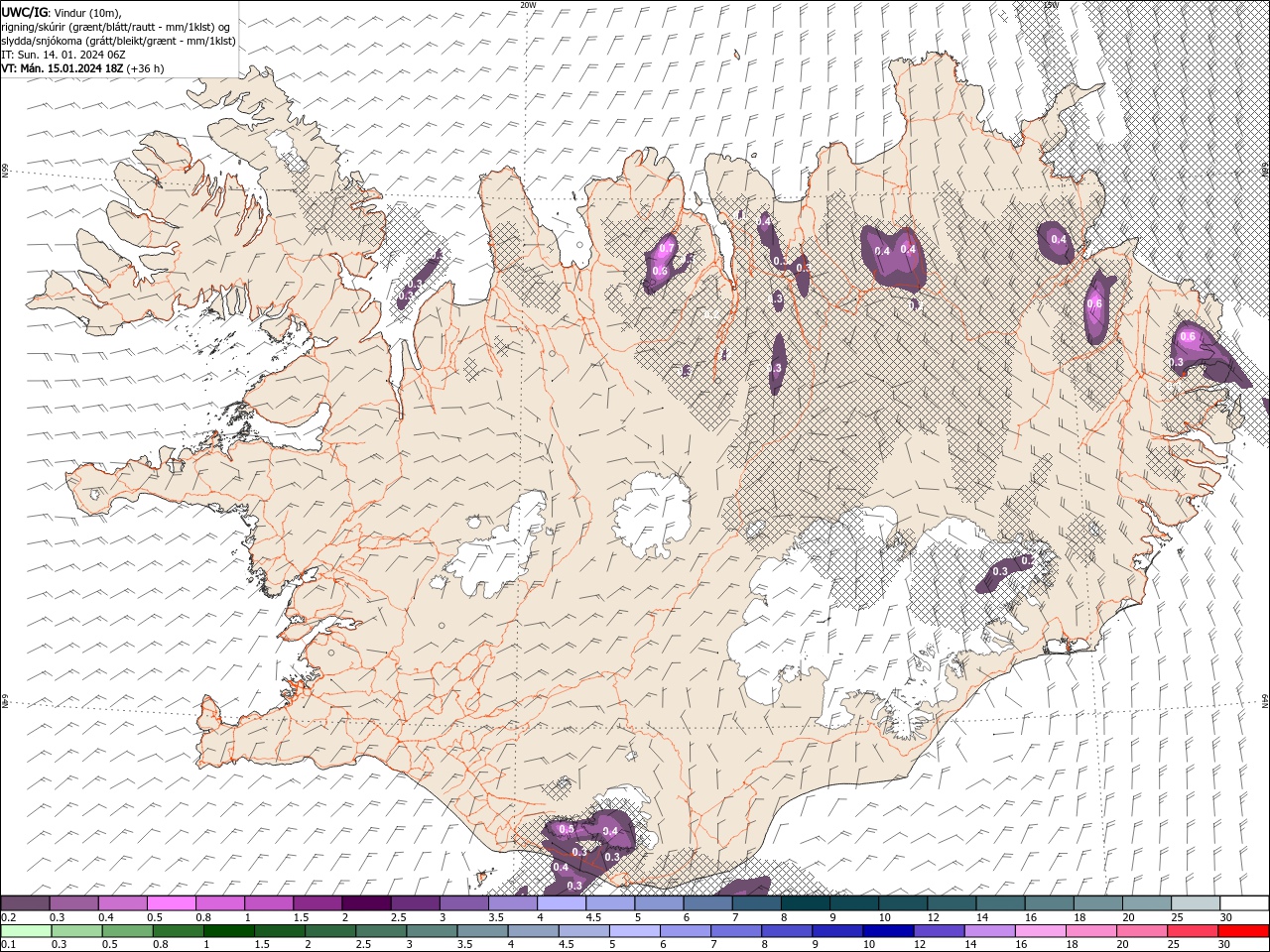Click the "rigning/skúrir" legend description line
The height and width of the screenshot is (952, 1270).
click(x=116, y=26)
